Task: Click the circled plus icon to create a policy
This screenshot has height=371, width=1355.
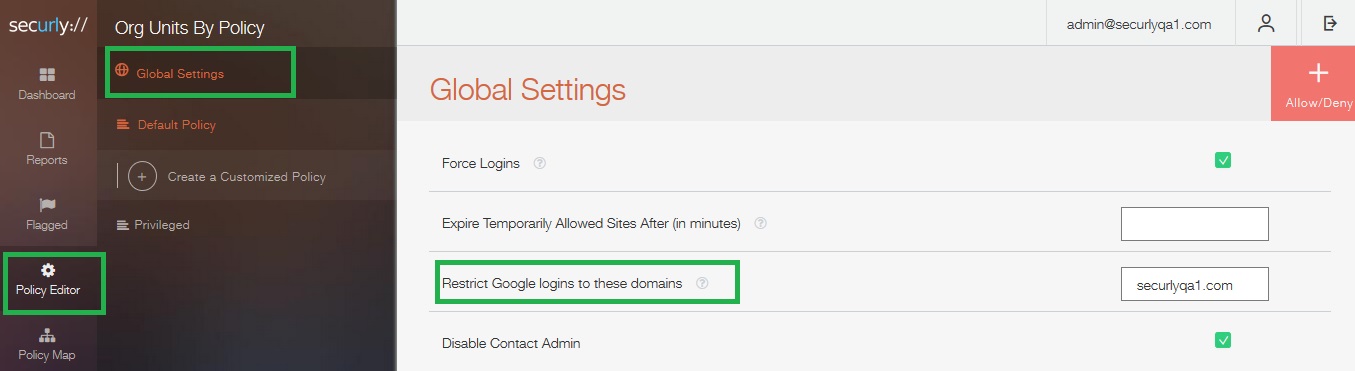Action: (x=142, y=176)
